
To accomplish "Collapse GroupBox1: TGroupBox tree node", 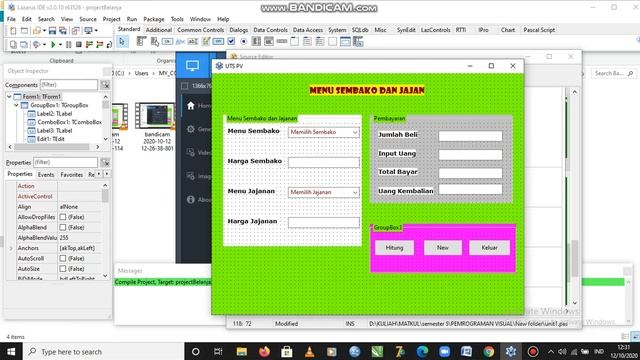I will coord(16,105).
